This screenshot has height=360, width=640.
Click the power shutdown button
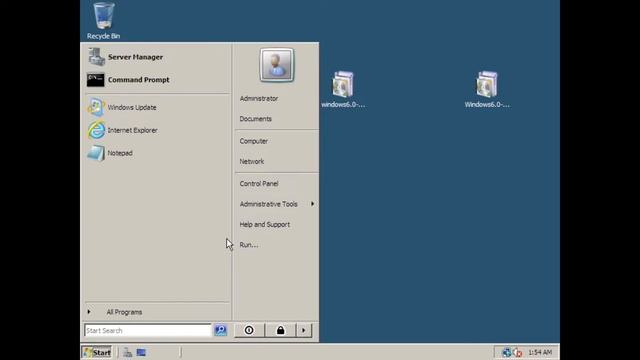pyautogui.click(x=249, y=330)
